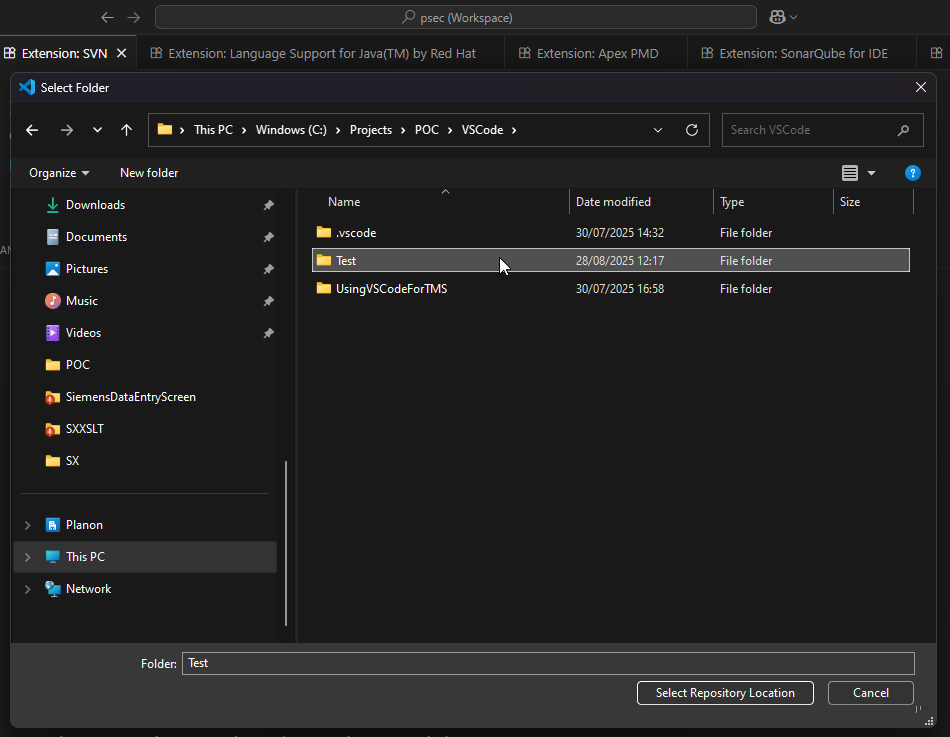Expand the Network tree node

point(27,589)
